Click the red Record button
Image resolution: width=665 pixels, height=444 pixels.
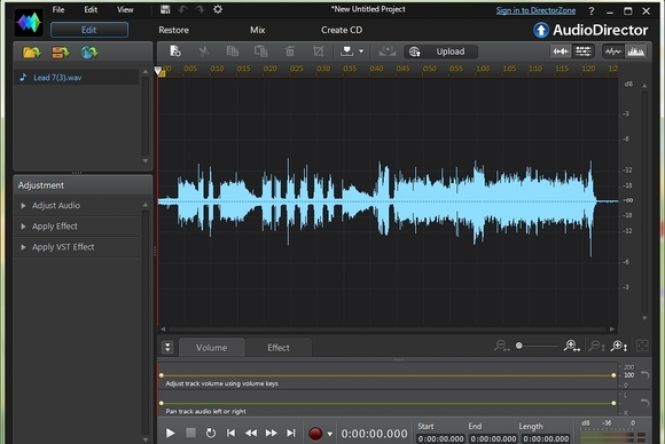click(x=315, y=433)
